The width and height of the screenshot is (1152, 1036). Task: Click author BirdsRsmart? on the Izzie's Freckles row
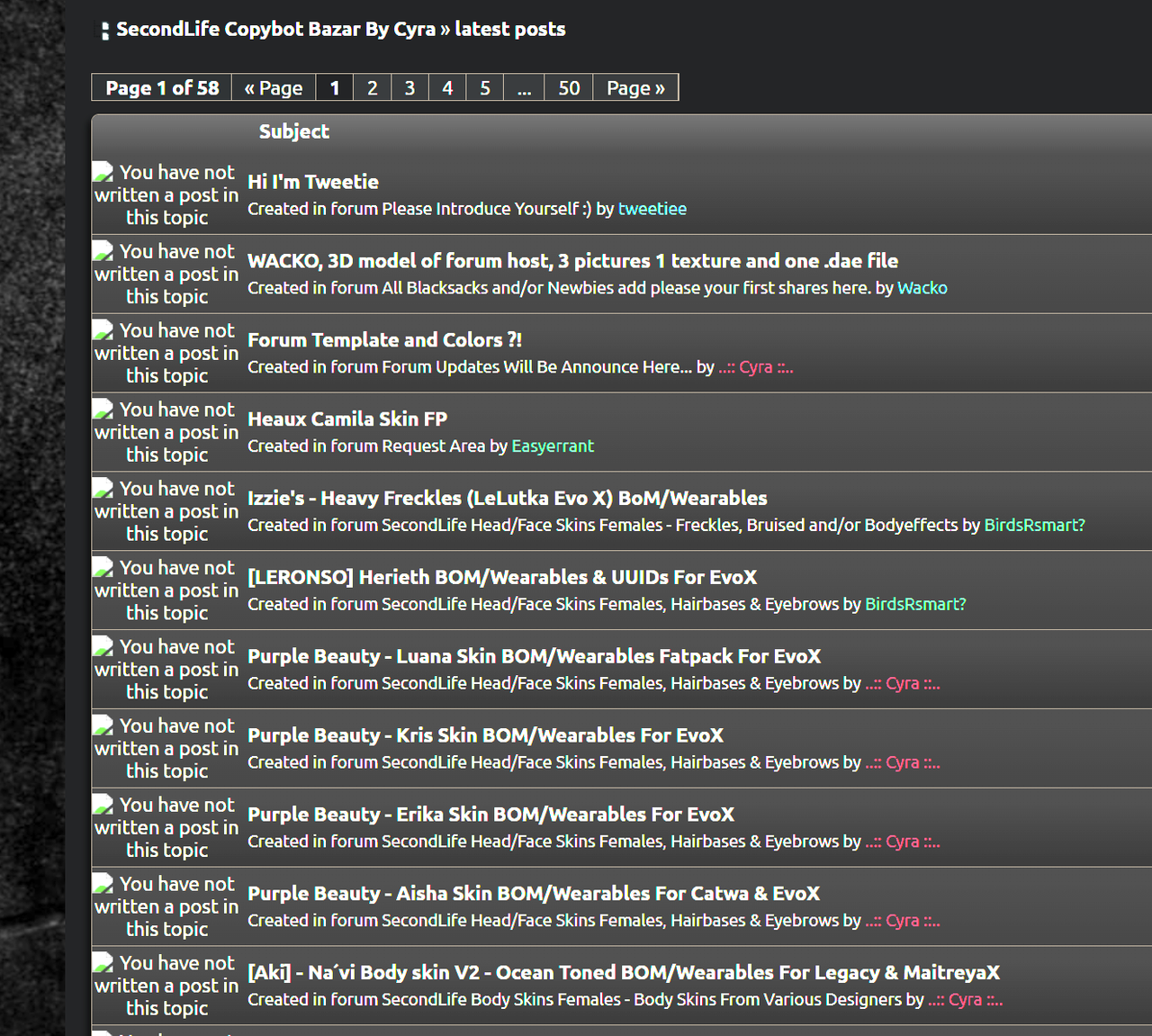tap(1035, 526)
